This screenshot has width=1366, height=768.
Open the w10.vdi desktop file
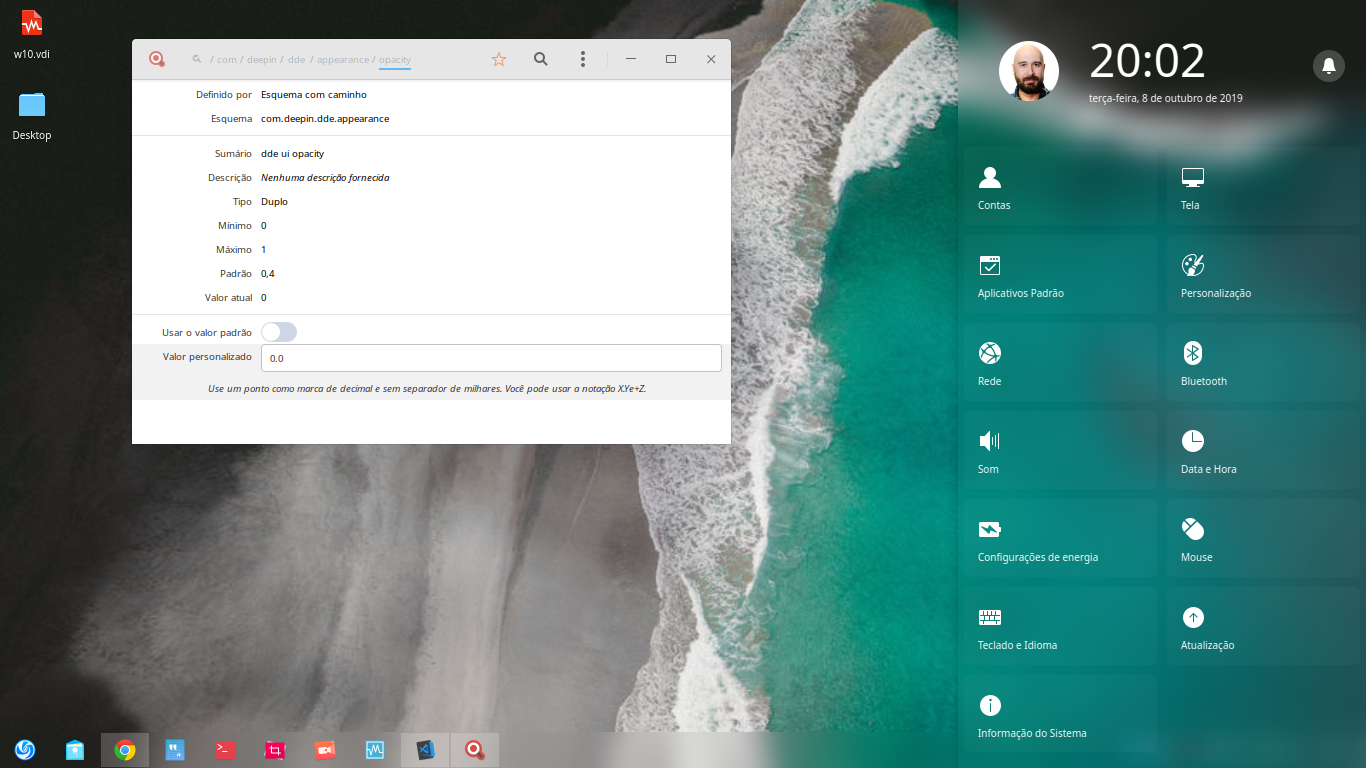pyautogui.click(x=32, y=33)
